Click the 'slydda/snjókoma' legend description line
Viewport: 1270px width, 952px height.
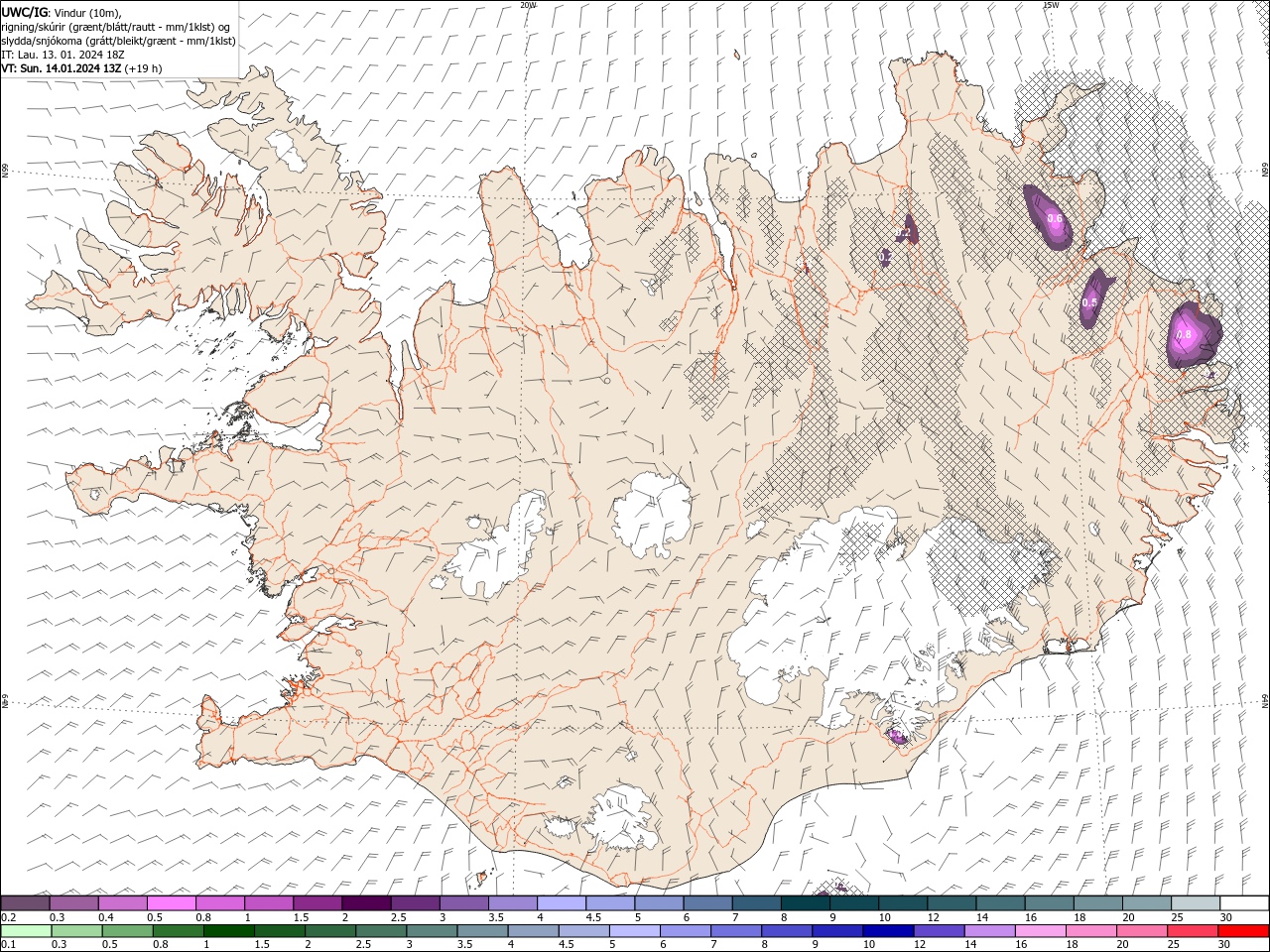coord(118,41)
